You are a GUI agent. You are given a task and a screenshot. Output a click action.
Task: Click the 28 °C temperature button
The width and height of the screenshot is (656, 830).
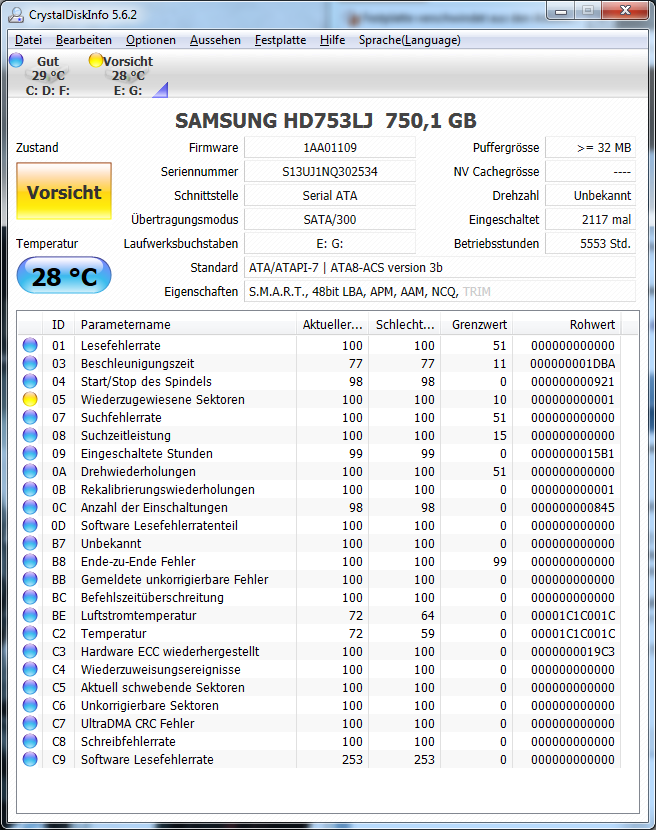coord(64,276)
